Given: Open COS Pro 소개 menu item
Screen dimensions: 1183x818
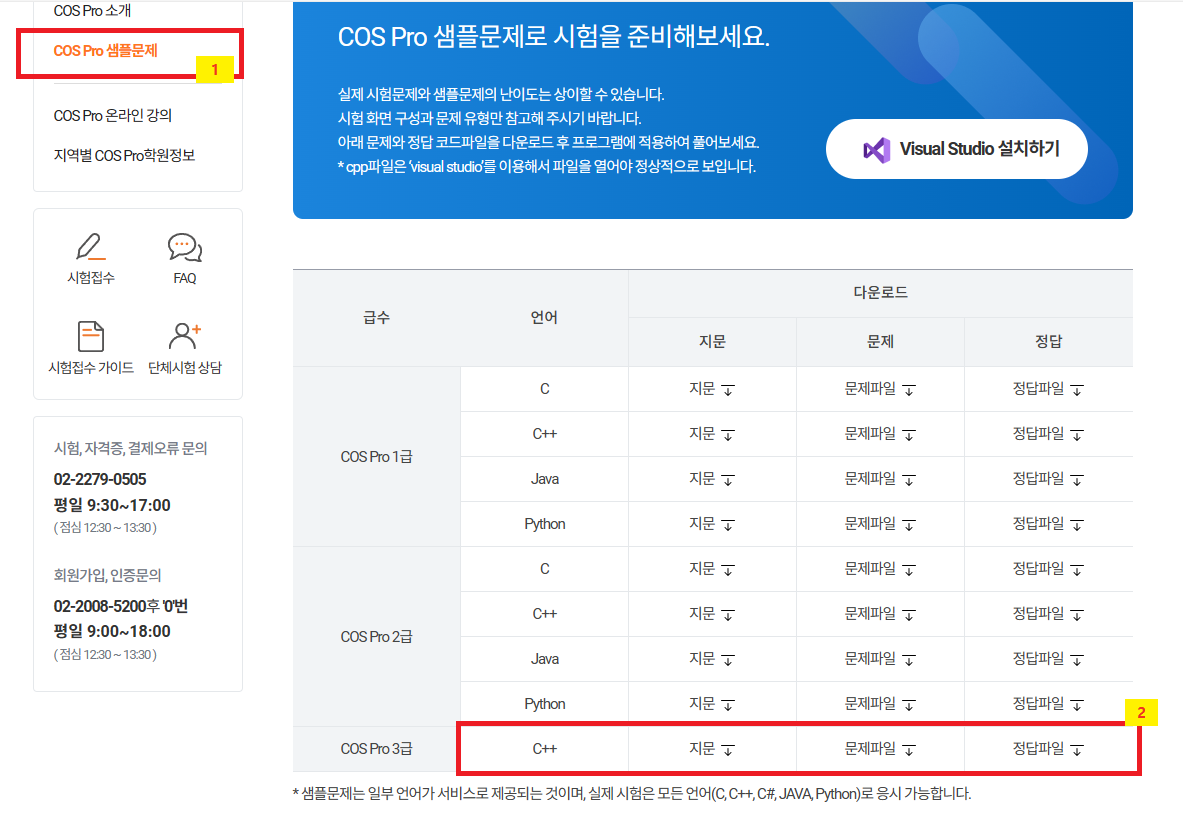Looking at the screenshot, I should (92, 11).
